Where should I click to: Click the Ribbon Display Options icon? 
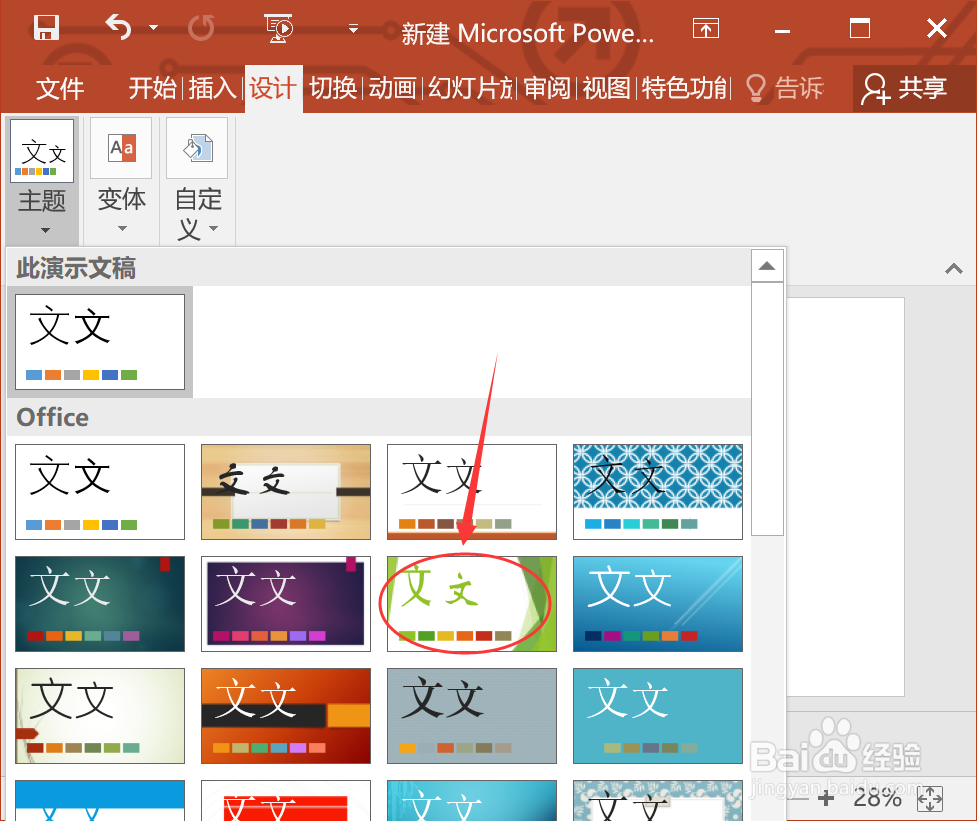pos(706,29)
